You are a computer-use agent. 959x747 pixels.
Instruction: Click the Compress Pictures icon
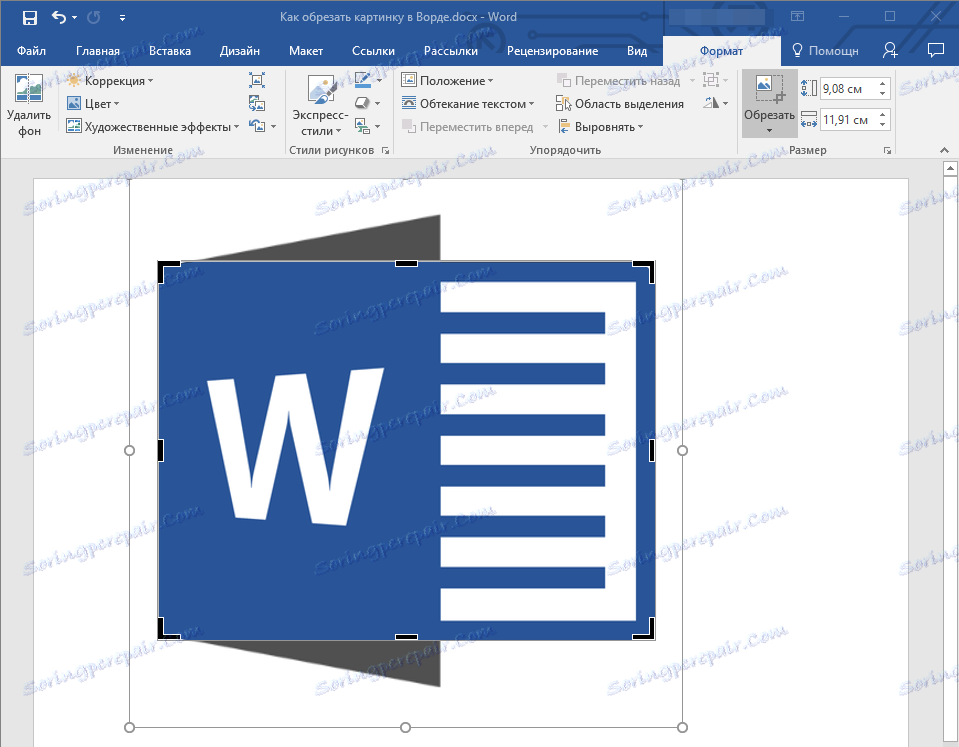pyautogui.click(x=257, y=80)
